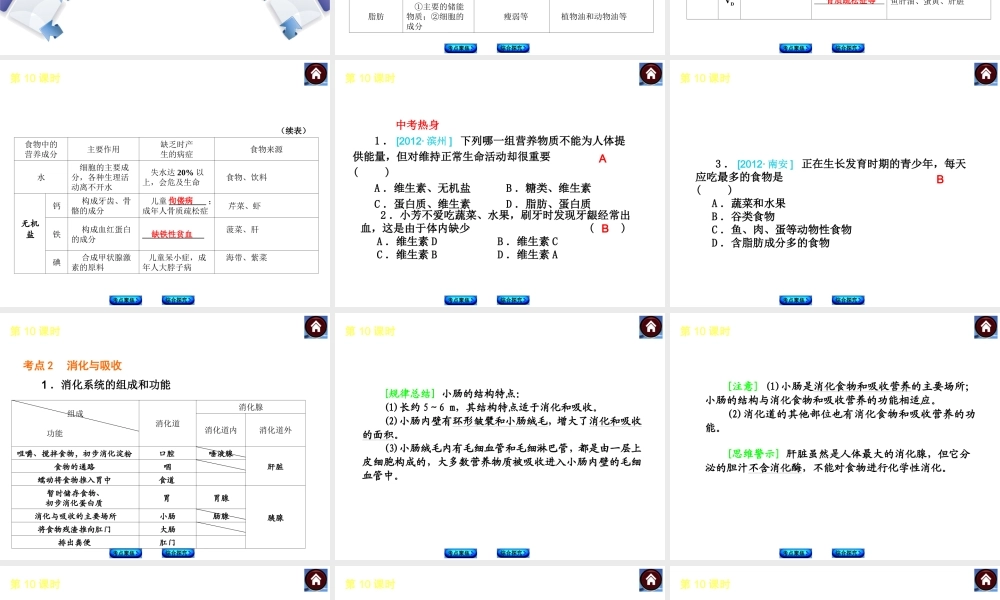The height and width of the screenshot is (600, 1000).
Task: Click left blue nav button on 规律总结 slide
Action: tap(460, 553)
